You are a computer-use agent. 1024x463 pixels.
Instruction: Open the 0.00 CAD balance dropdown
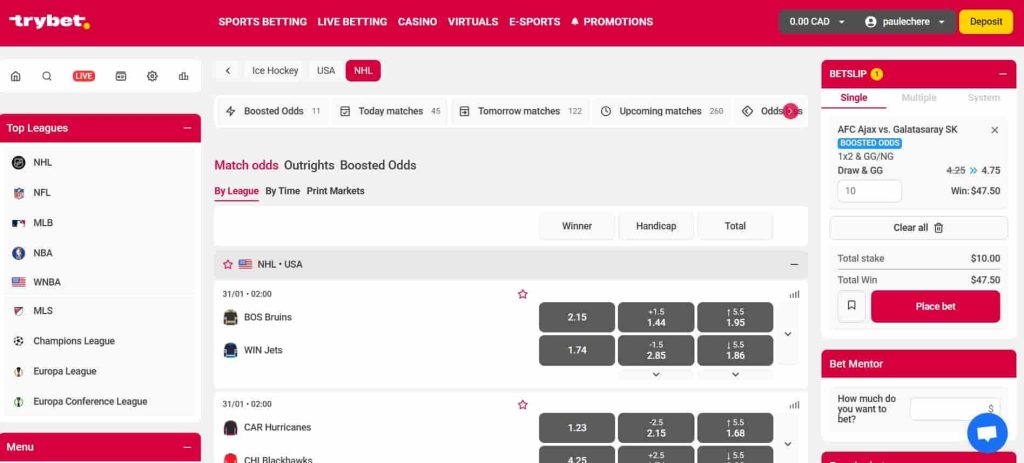(818, 22)
